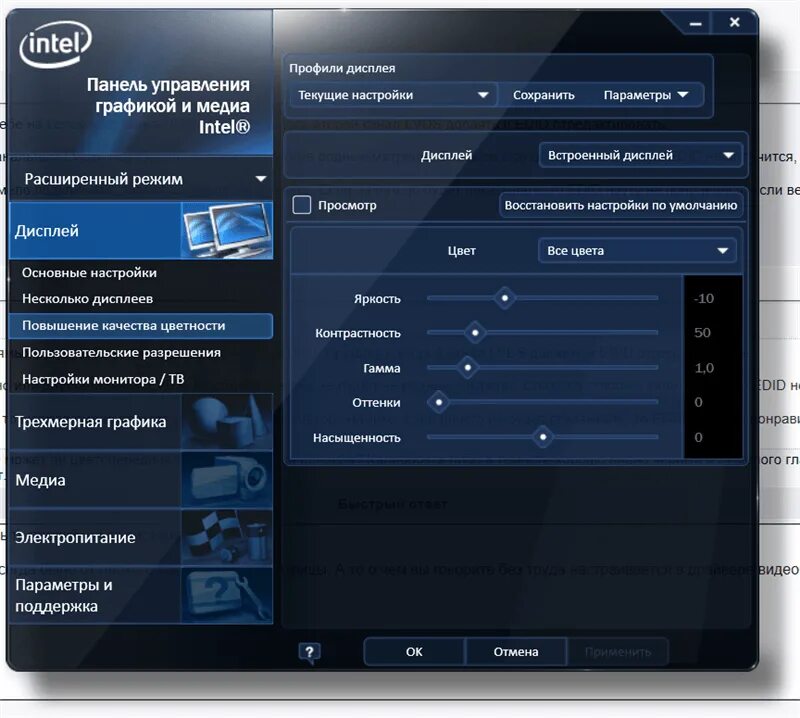Click the Контрастность value 50
800x718 pixels.
pos(702,333)
